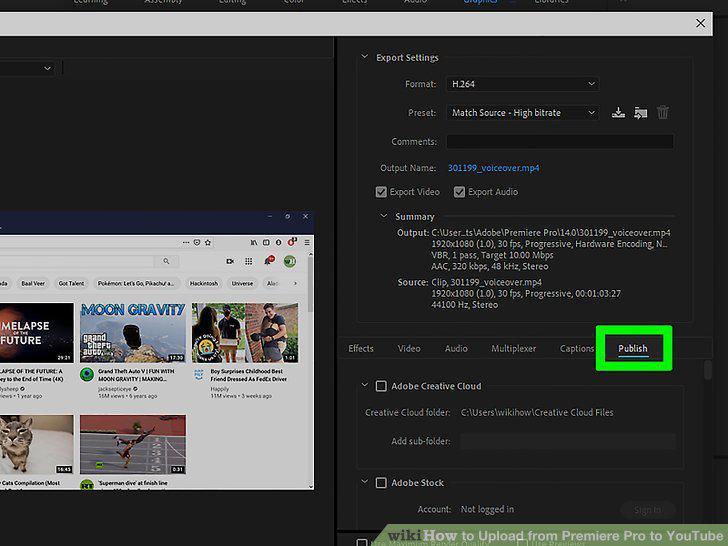Click the cat compilation video thumbnail
728x546 pixels.
37,444
